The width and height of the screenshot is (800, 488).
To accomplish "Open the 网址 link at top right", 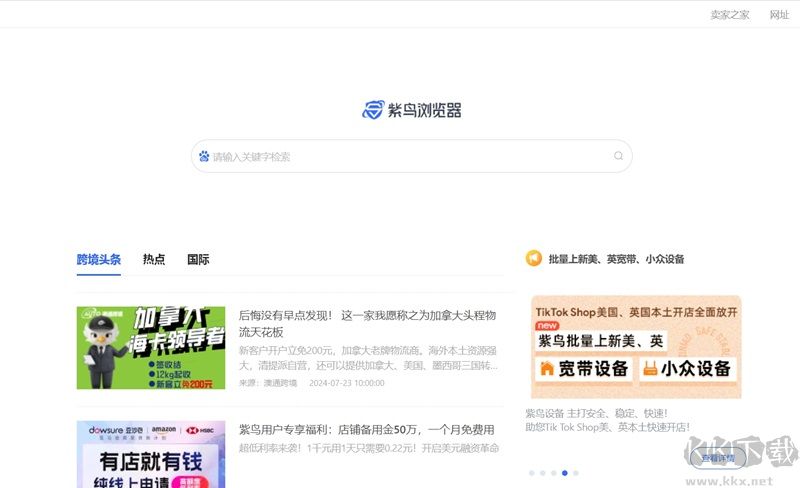I will point(779,15).
